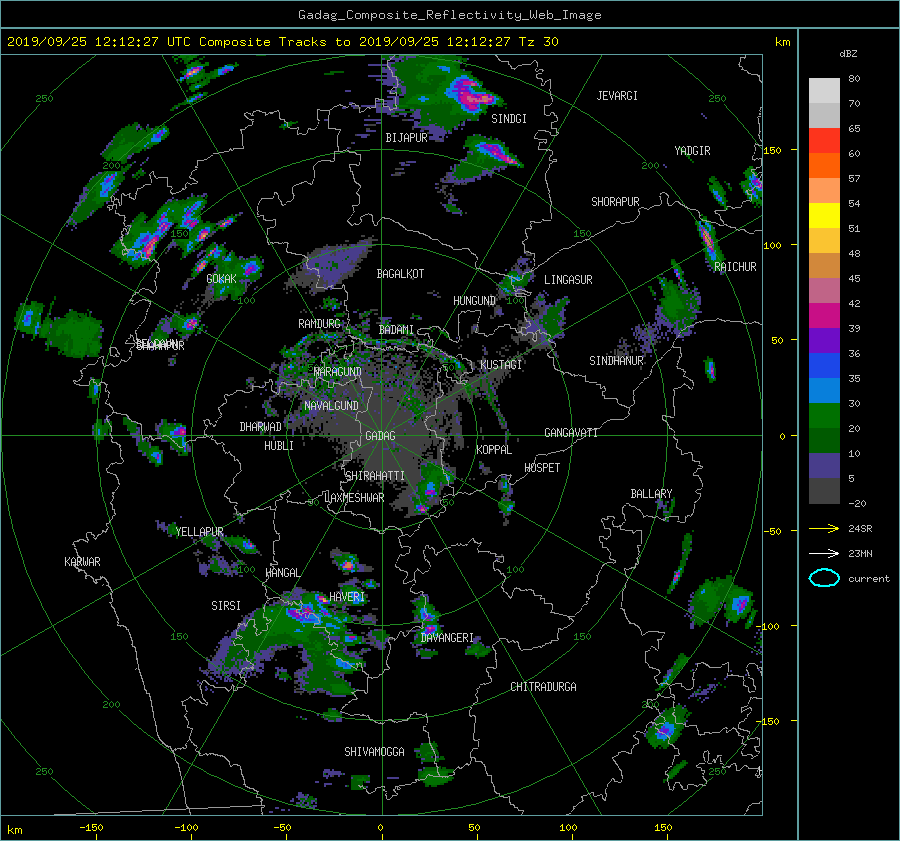
Task: Click the -50 tick on right axis
Action: [771, 532]
